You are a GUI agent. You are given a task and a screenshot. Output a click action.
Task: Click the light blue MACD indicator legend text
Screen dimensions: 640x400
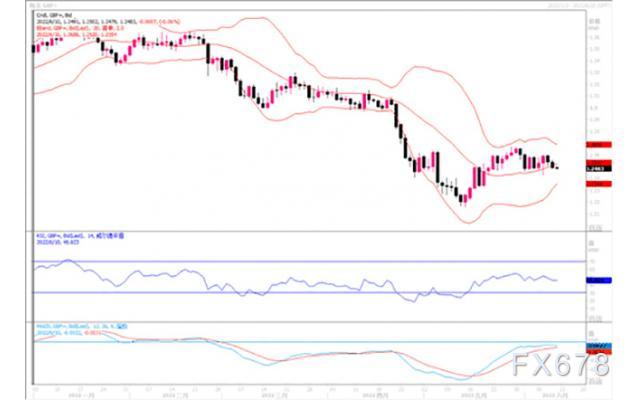tap(82, 327)
